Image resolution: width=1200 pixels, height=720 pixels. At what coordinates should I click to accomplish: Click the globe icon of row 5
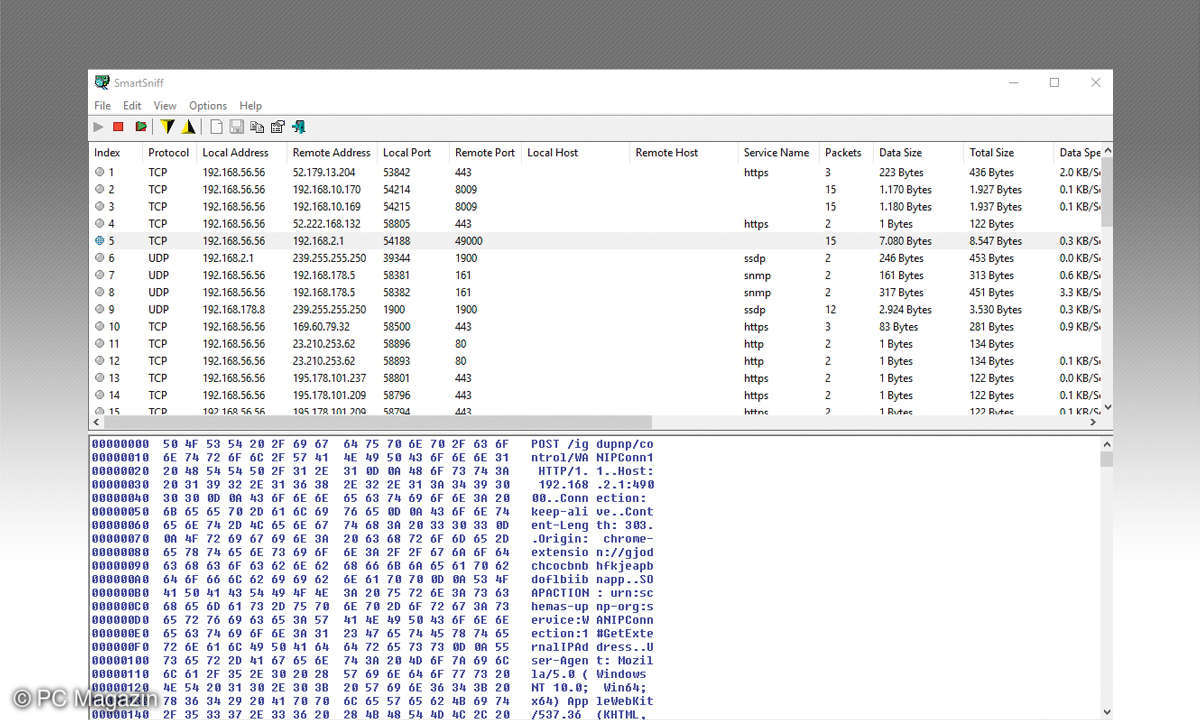99,241
